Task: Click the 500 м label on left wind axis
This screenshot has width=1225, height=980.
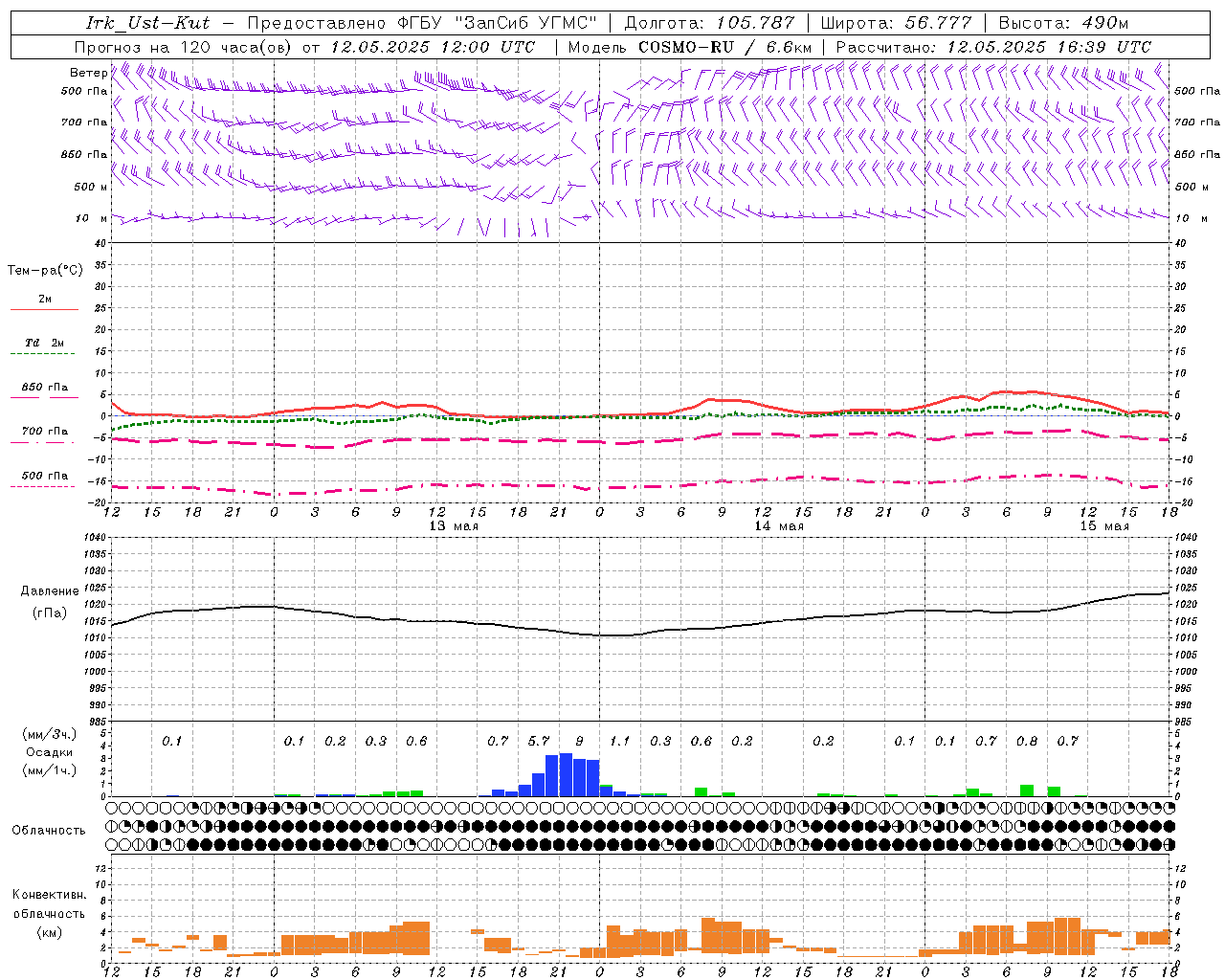Action: pyautogui.click(x=91, y=187)
